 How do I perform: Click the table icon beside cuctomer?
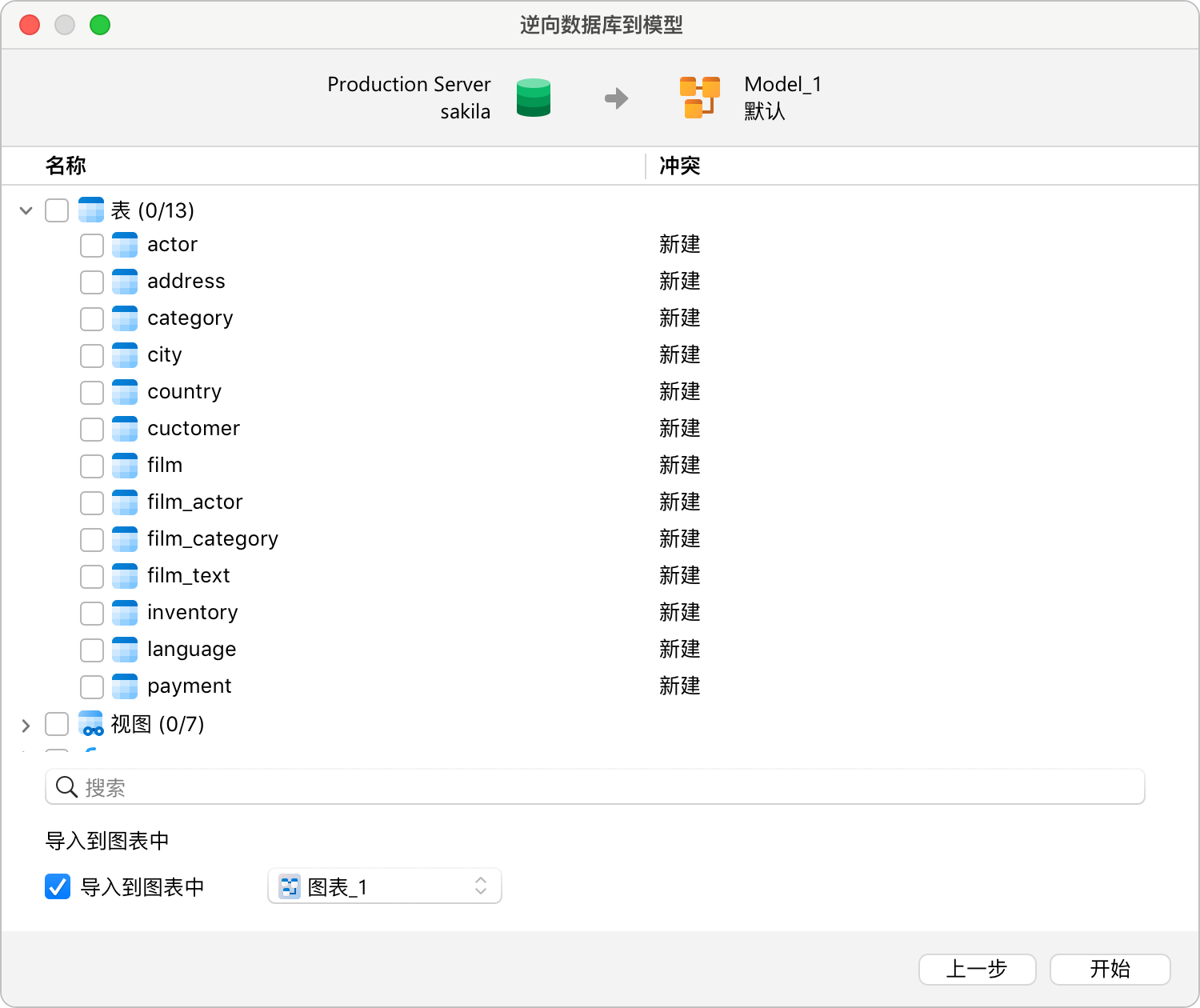pos(125,429)
